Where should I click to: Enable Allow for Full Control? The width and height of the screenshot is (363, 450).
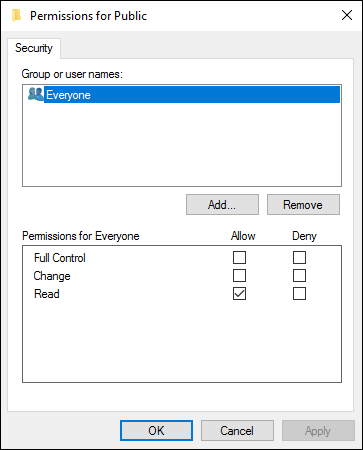coord(239,258)
